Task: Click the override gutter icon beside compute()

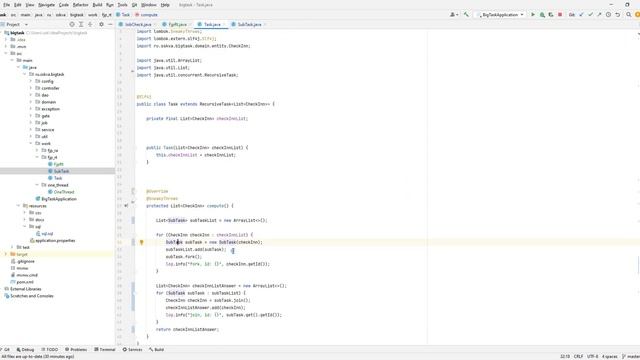Action: (126, 206)
